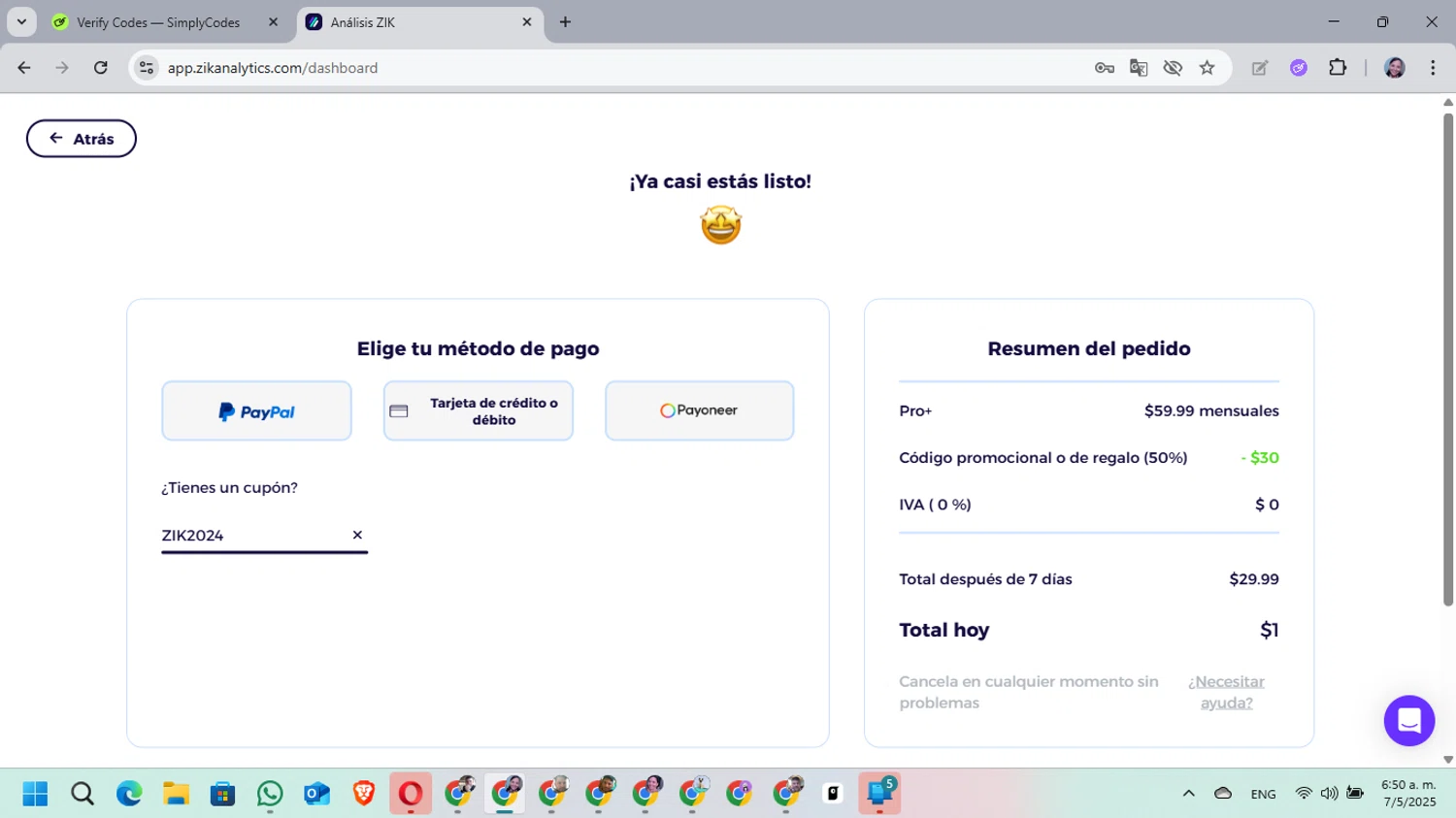Open WhatsApp from the taskbar

(270, 794)
